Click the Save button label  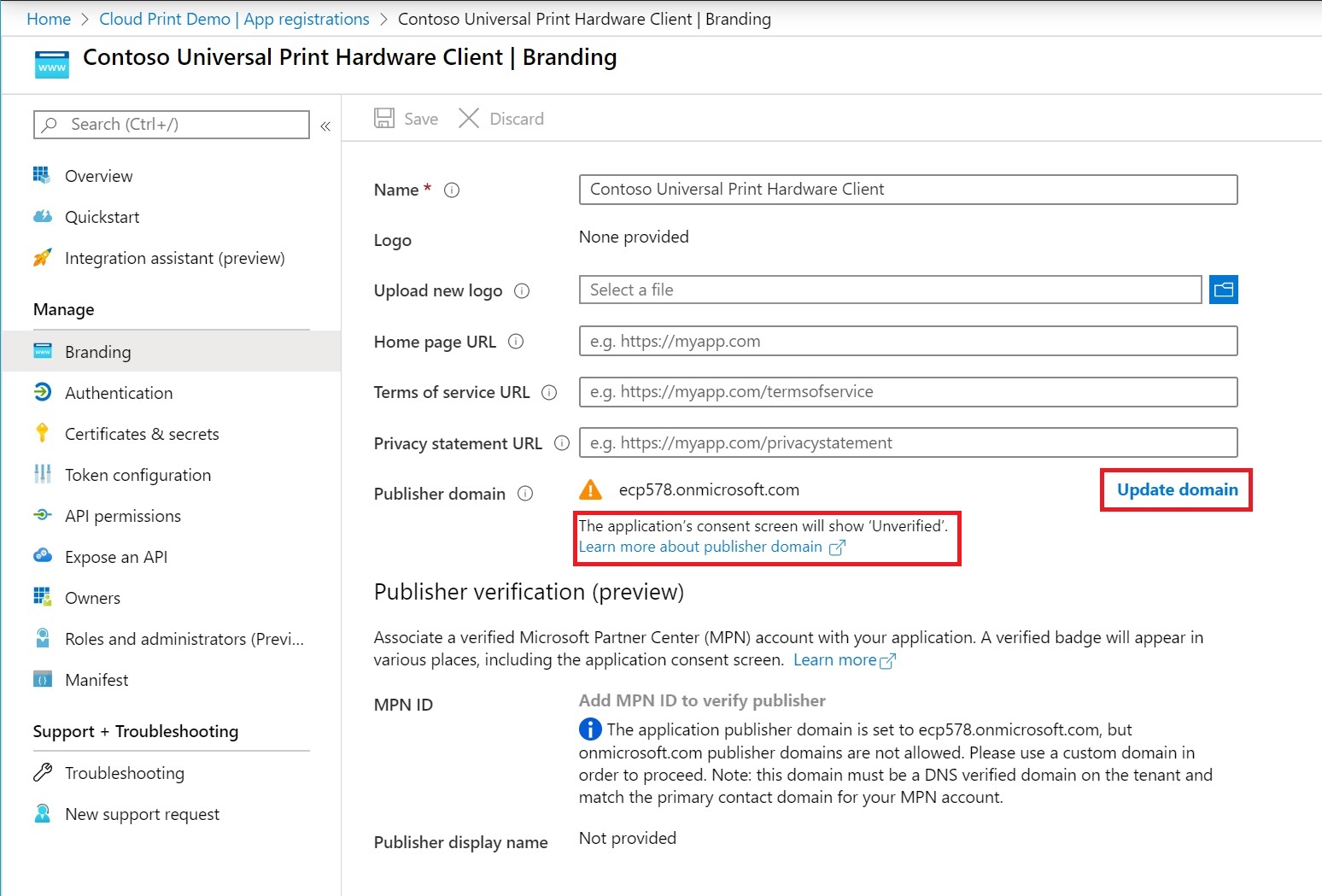[421, 119]
